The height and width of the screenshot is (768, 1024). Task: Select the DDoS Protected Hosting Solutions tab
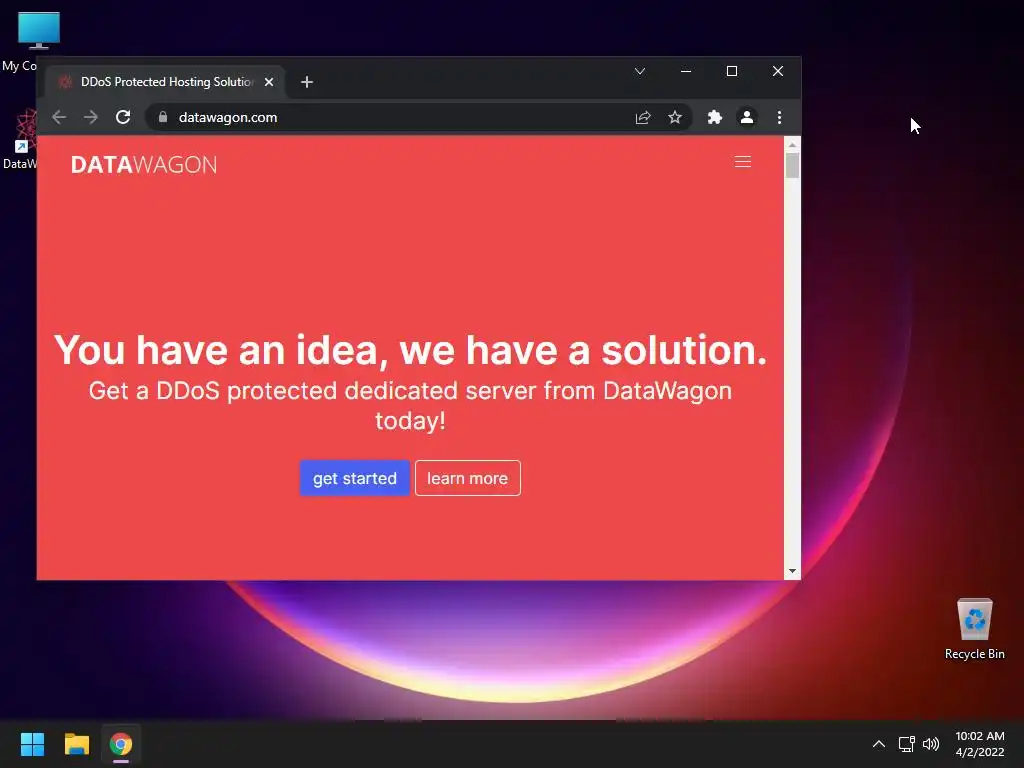coord(165,82)
